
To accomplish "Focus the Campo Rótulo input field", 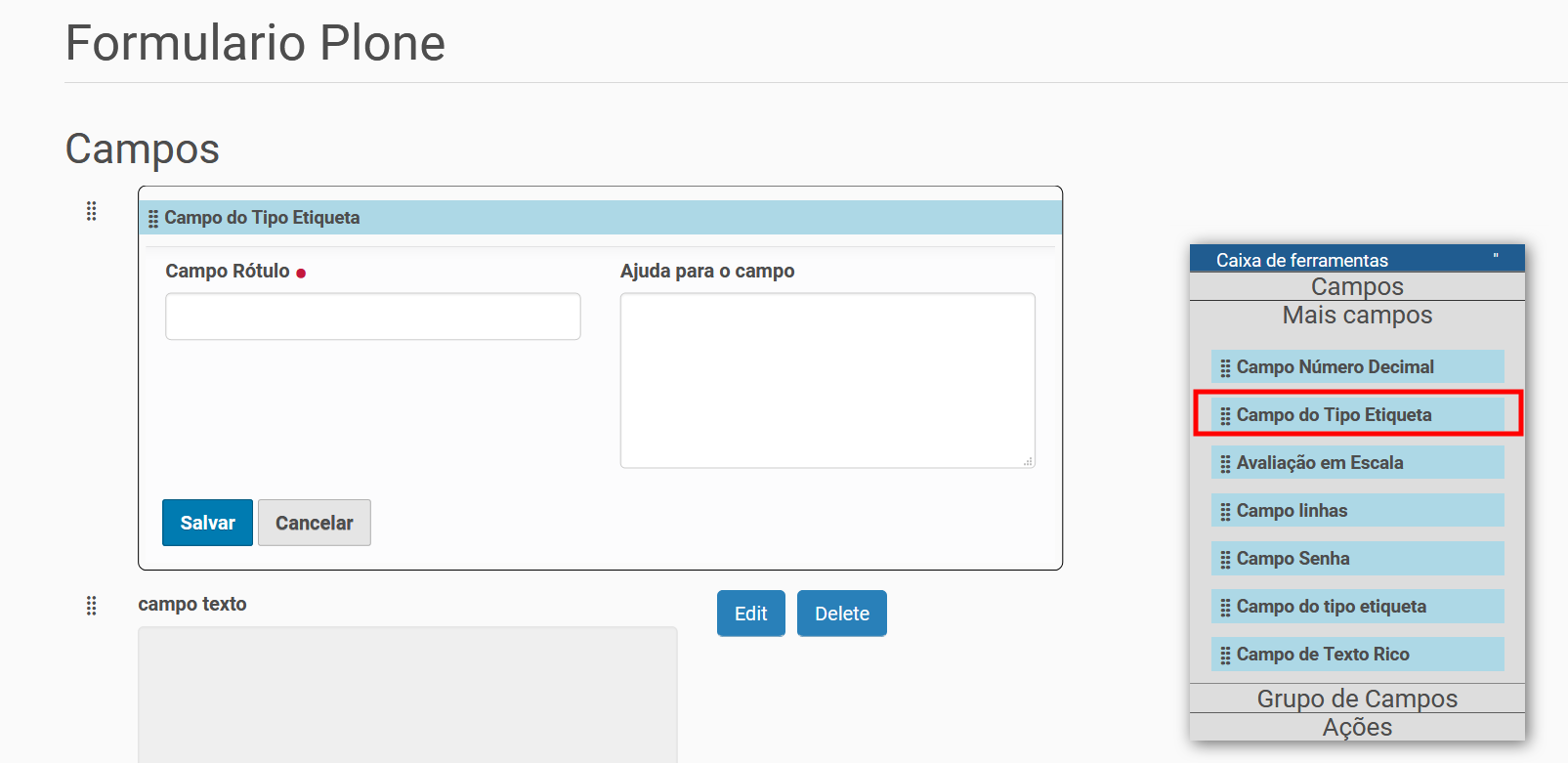I will click(372, 317).
